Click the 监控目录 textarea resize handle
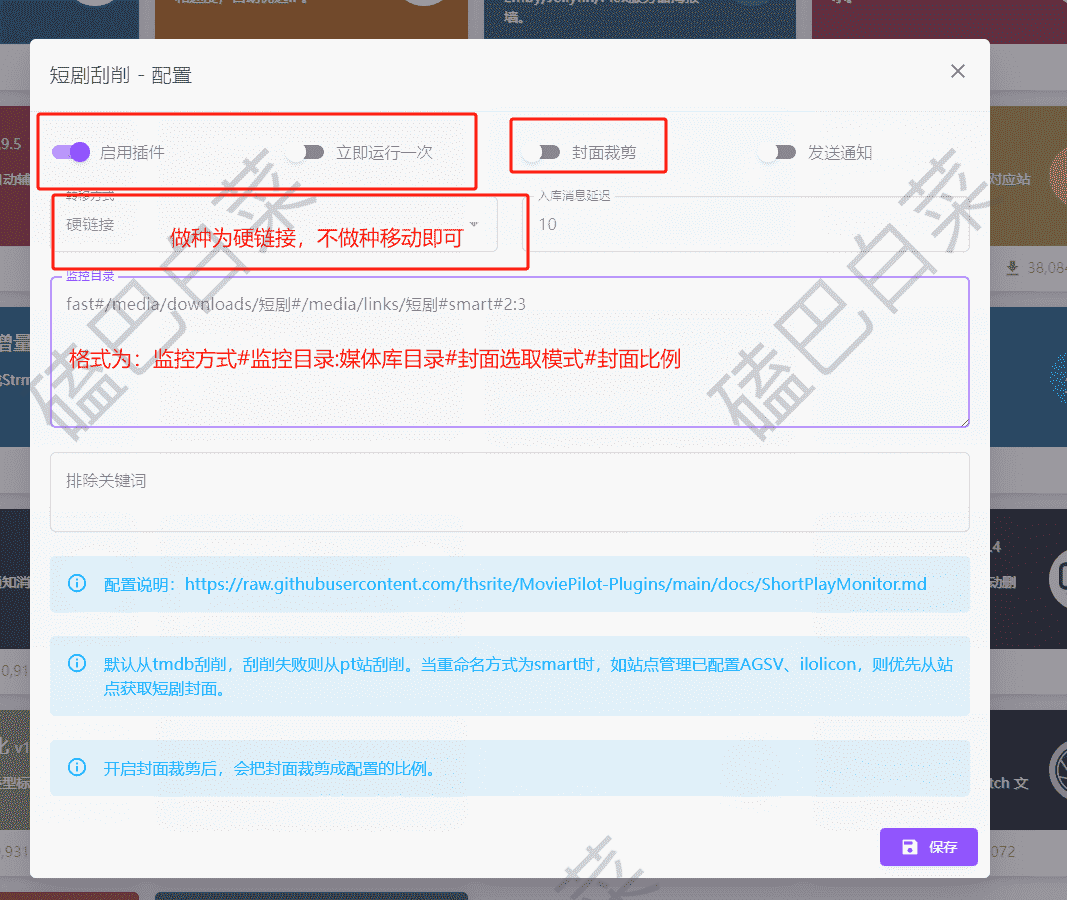The width and height of the screenshot is (1067, 900). pos(963,421)
